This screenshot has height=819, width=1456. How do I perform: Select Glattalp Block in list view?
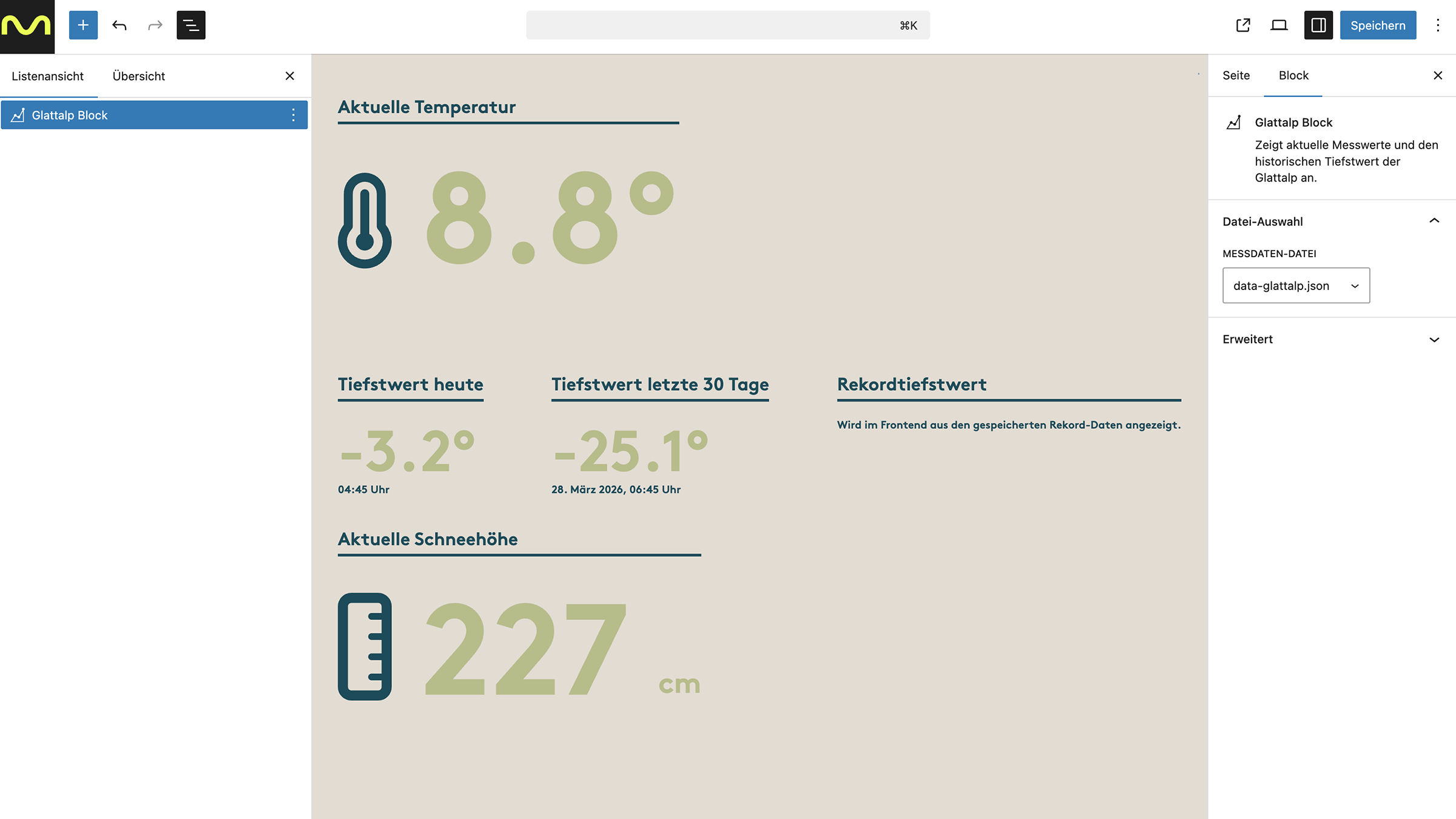[x=154, y=115]
